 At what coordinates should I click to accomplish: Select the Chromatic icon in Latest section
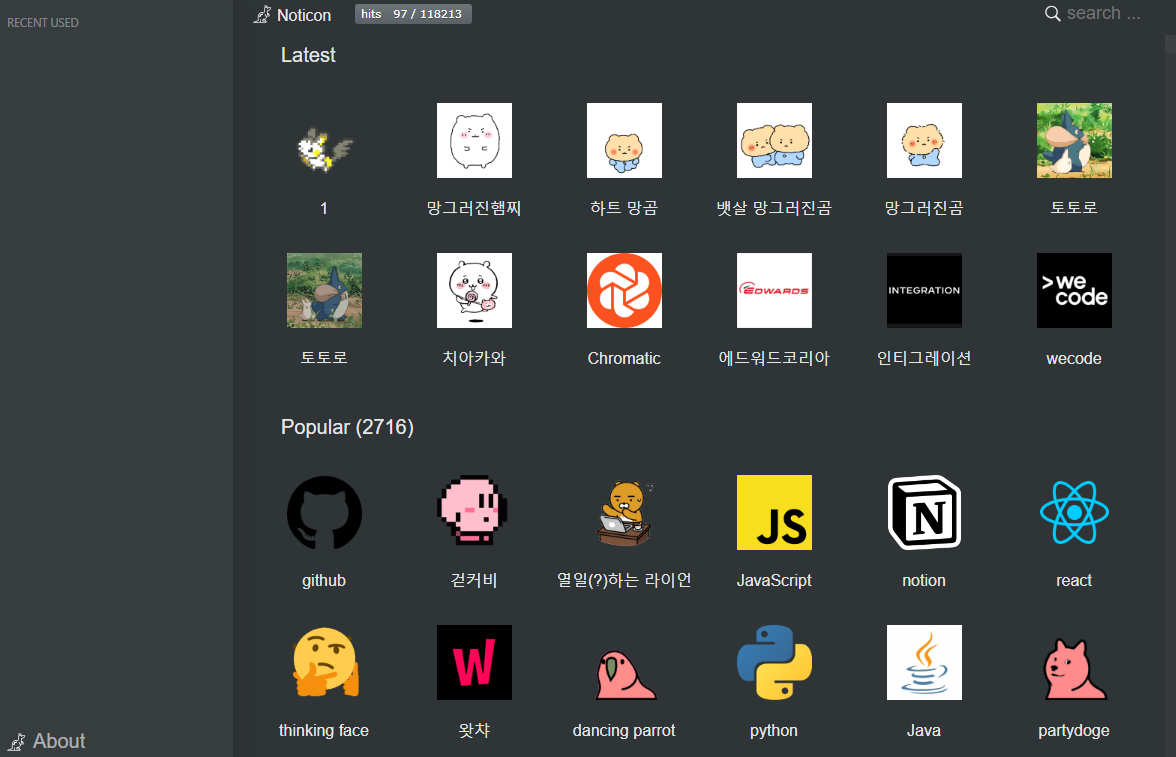[624, 290]
